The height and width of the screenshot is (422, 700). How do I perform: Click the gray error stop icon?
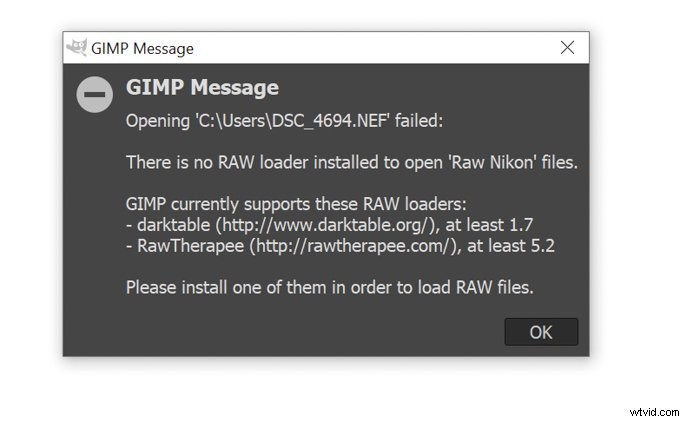(95, 95)
